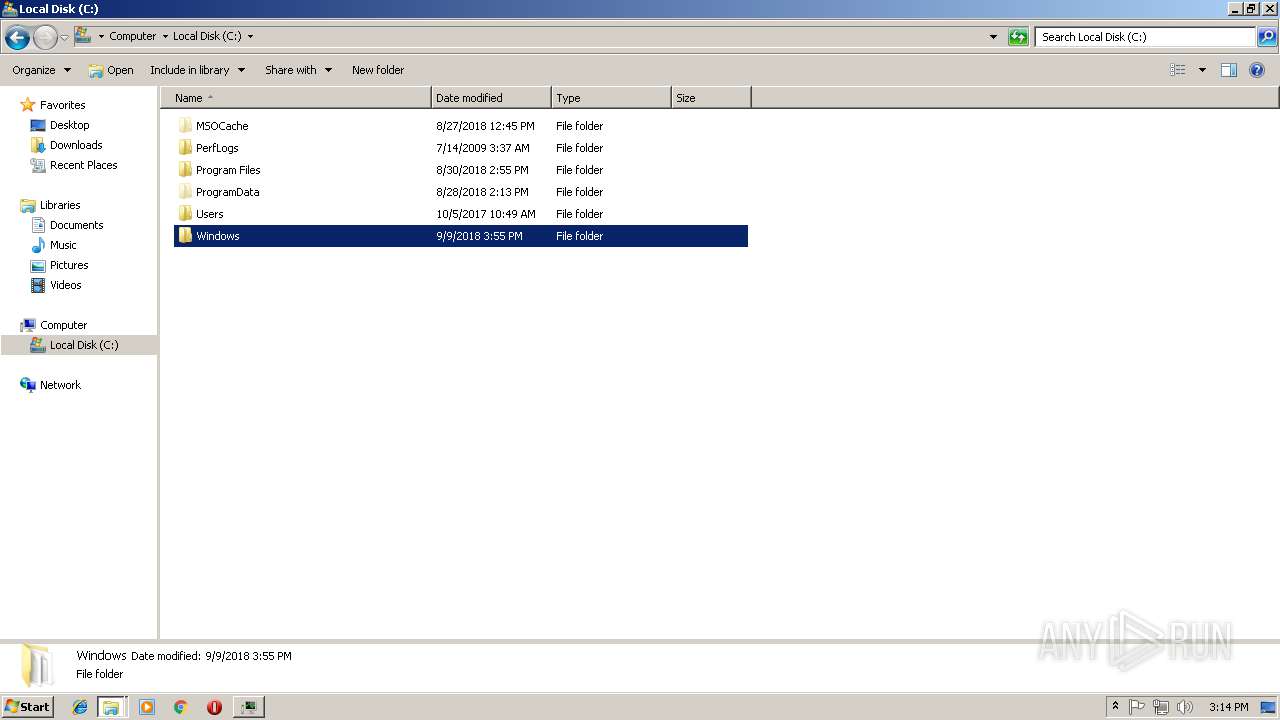The width and height of the screenshot is (1280, 720).
Task: Show hidden tray icons arrow
Action: point(1115,707)
